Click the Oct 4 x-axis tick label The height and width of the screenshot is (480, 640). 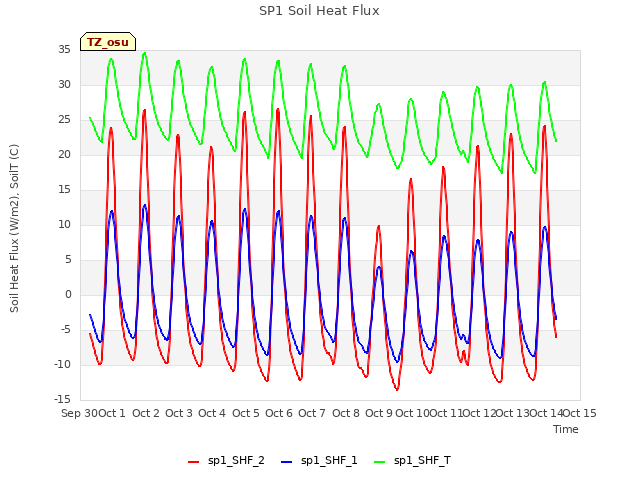[212, 413]
